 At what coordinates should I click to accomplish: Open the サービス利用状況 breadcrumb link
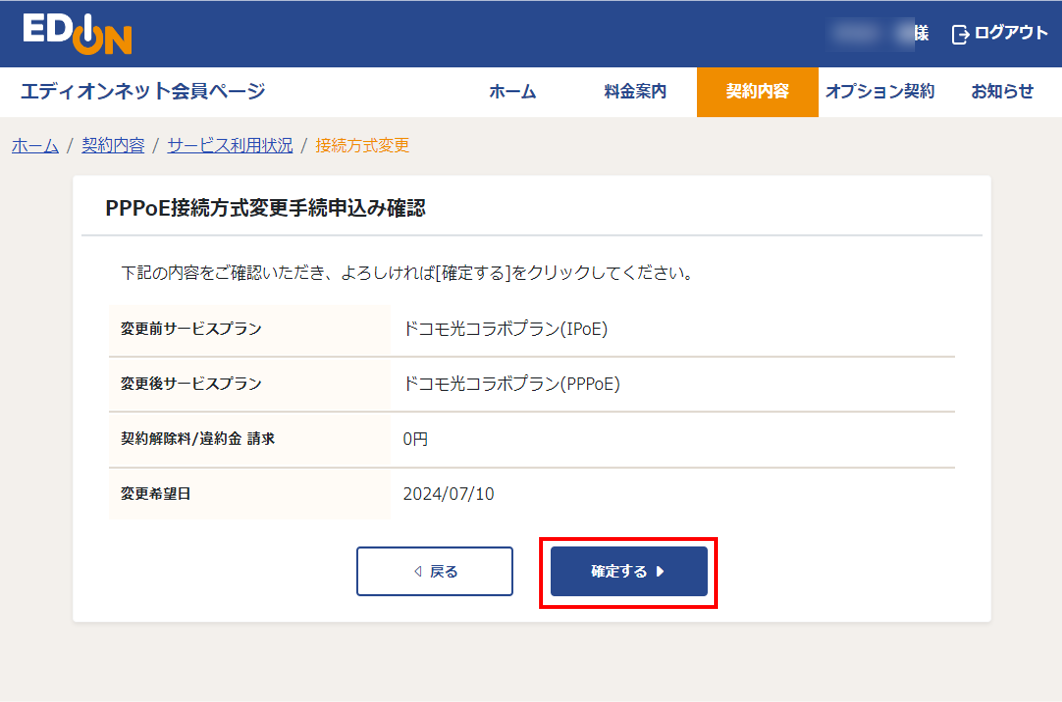coord(230,146)
